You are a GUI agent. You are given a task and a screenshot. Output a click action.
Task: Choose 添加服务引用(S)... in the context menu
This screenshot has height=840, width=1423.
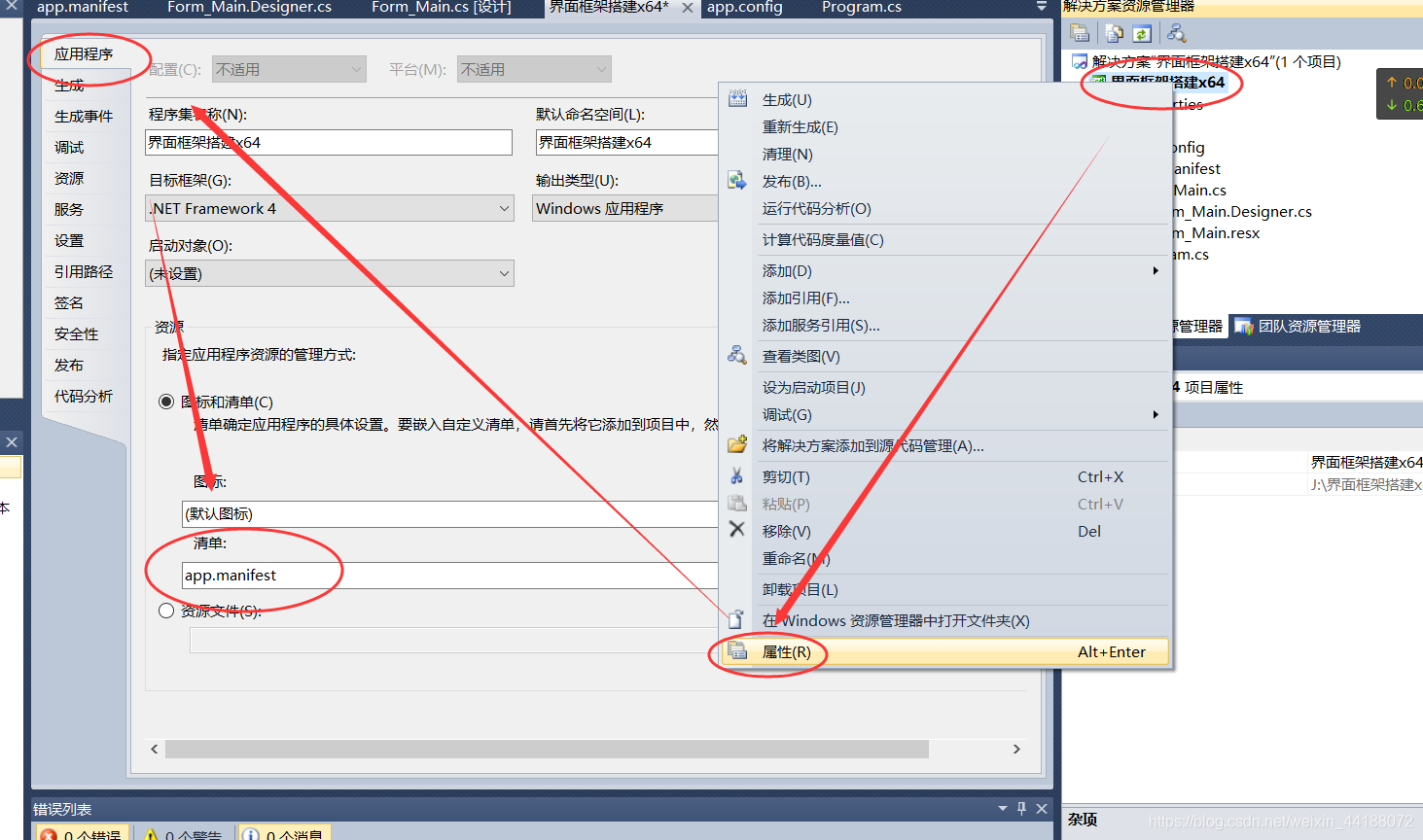pos(943,326)
